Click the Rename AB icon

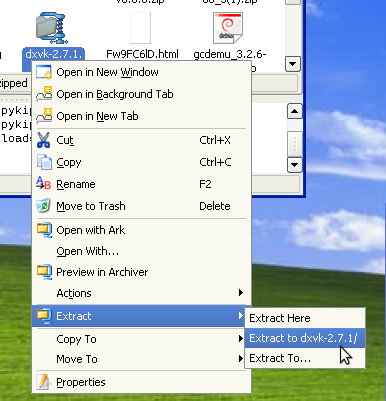point(44,184)
